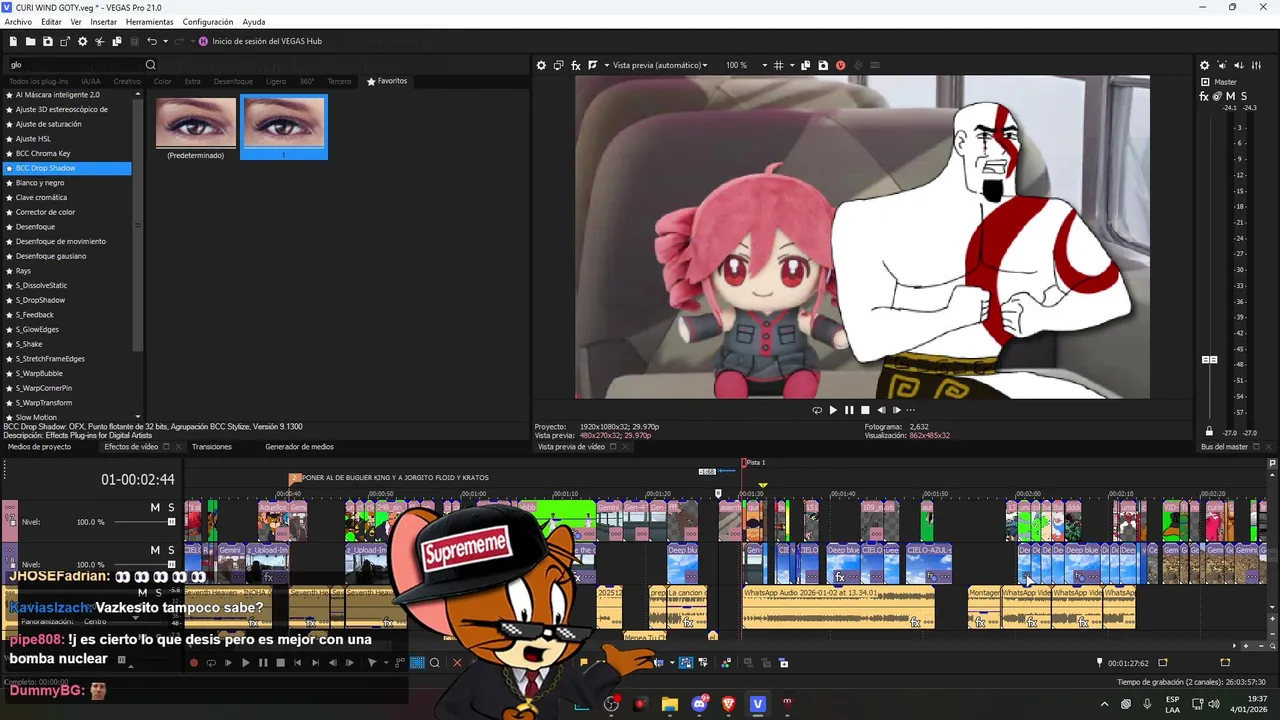Click the record button in the transport bar
The height and width of the screenshot is (720, 1280).
click(194, 663)
